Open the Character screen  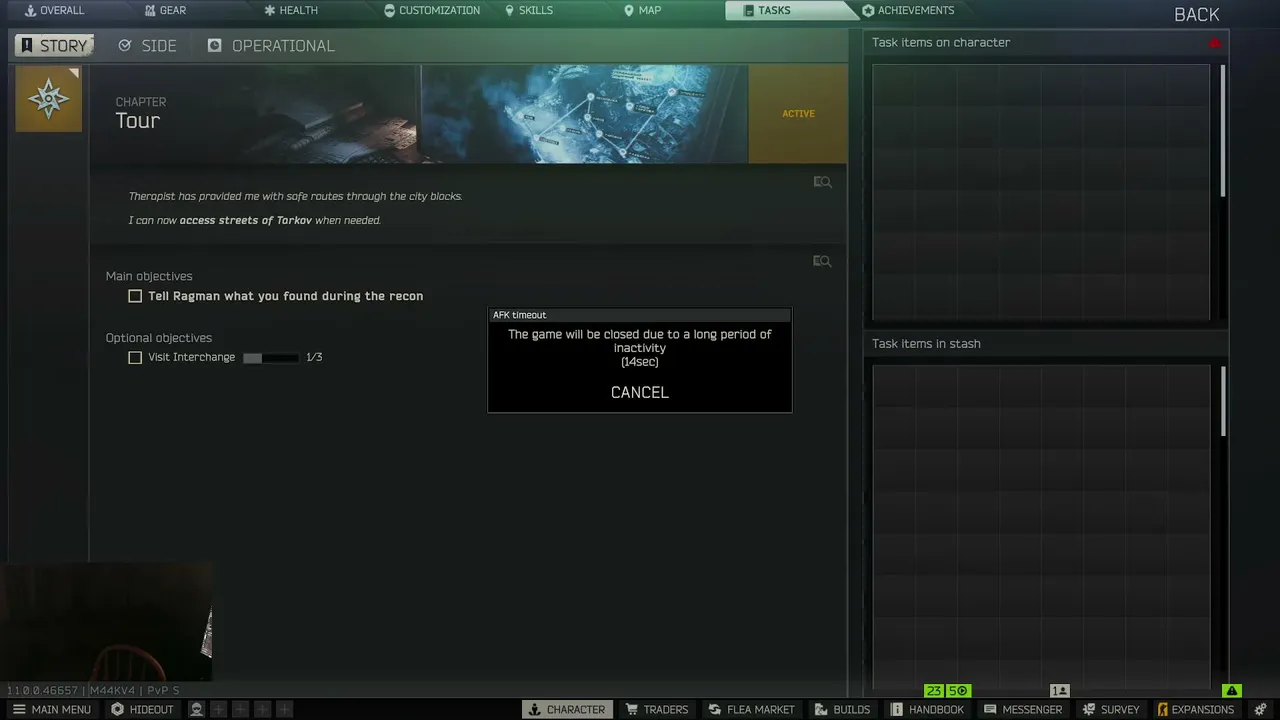(566, 709)
